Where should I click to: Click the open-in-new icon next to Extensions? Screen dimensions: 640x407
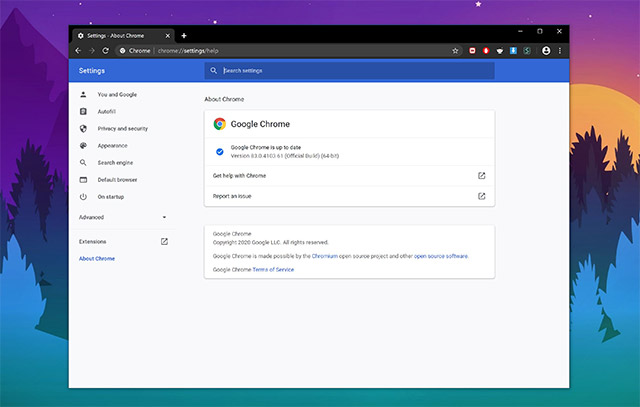pos(165,242)
